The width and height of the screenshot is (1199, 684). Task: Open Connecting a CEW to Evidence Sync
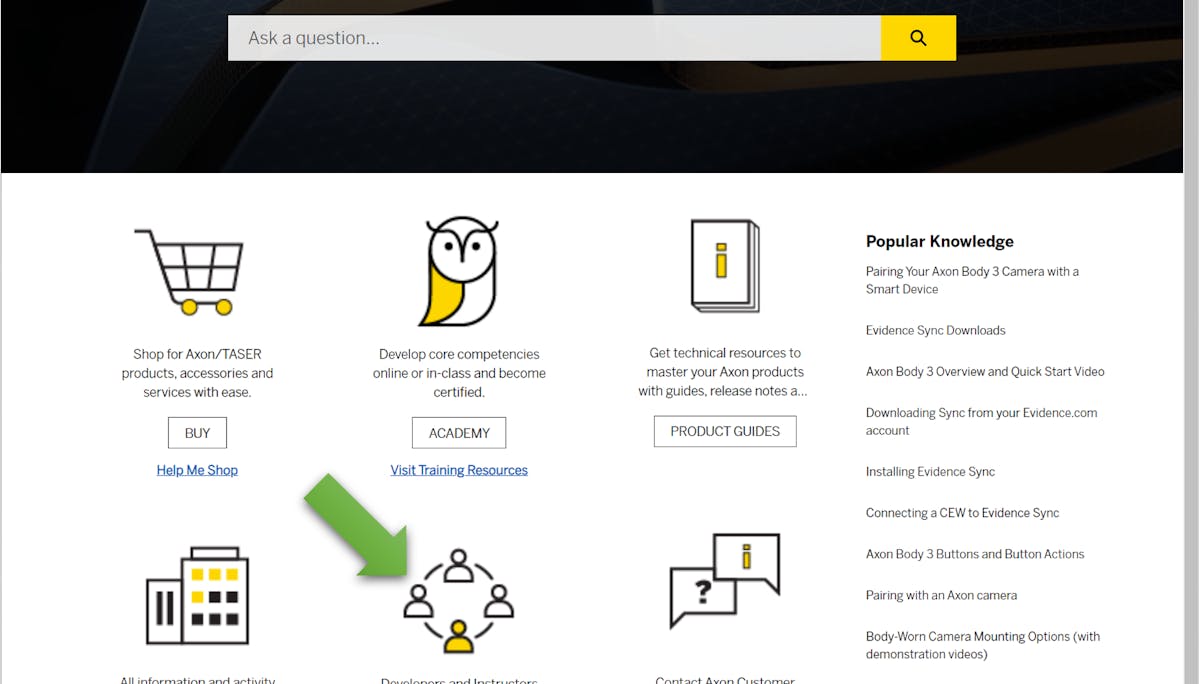click(x=962, y=513)
